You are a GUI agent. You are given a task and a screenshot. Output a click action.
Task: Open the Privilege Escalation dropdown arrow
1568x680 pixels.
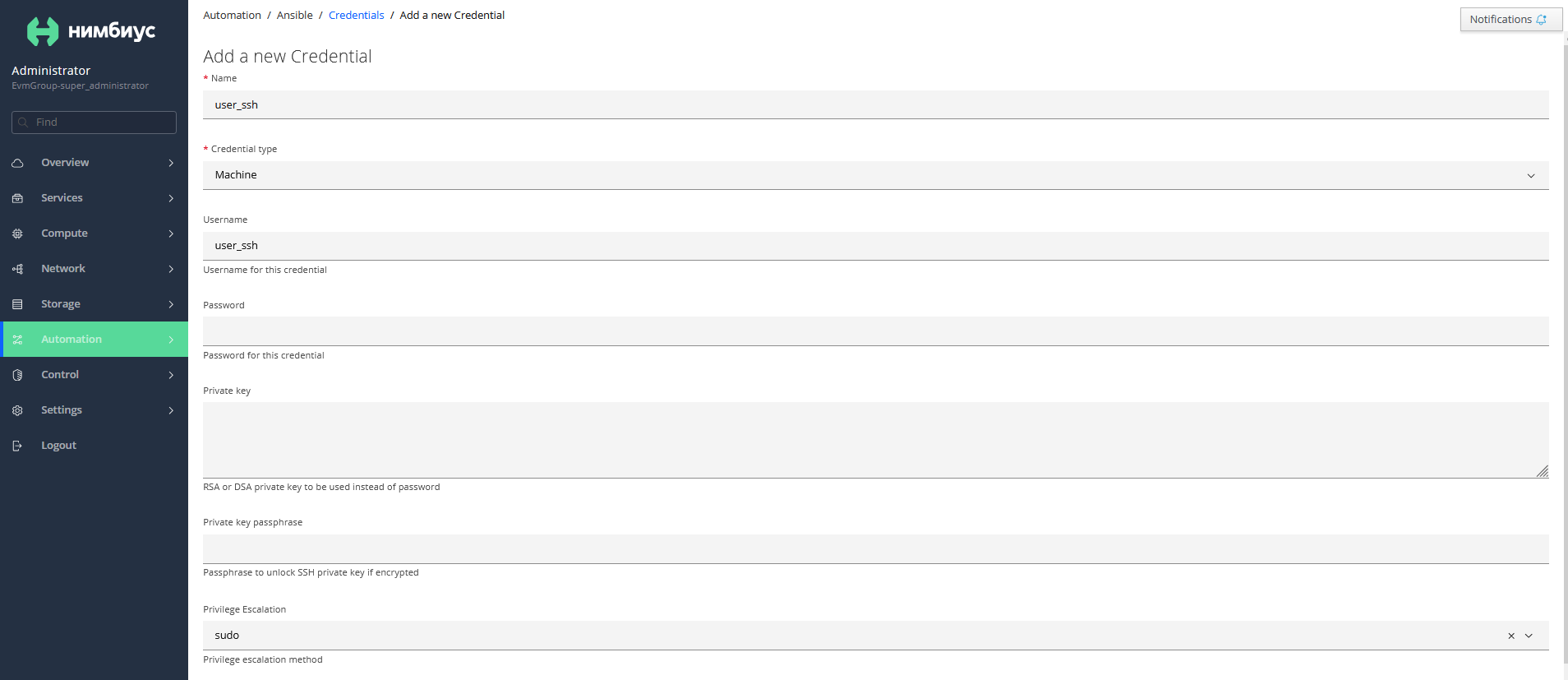[1529, 636]
